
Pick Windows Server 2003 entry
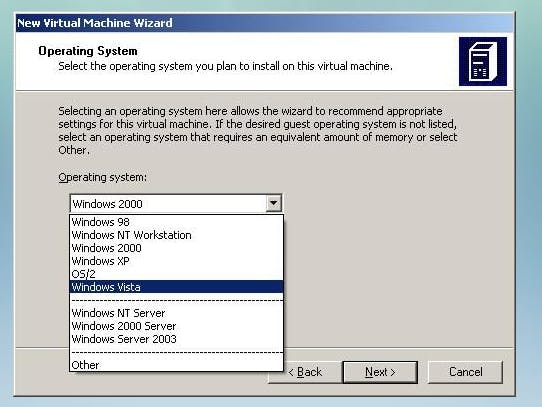176,339
